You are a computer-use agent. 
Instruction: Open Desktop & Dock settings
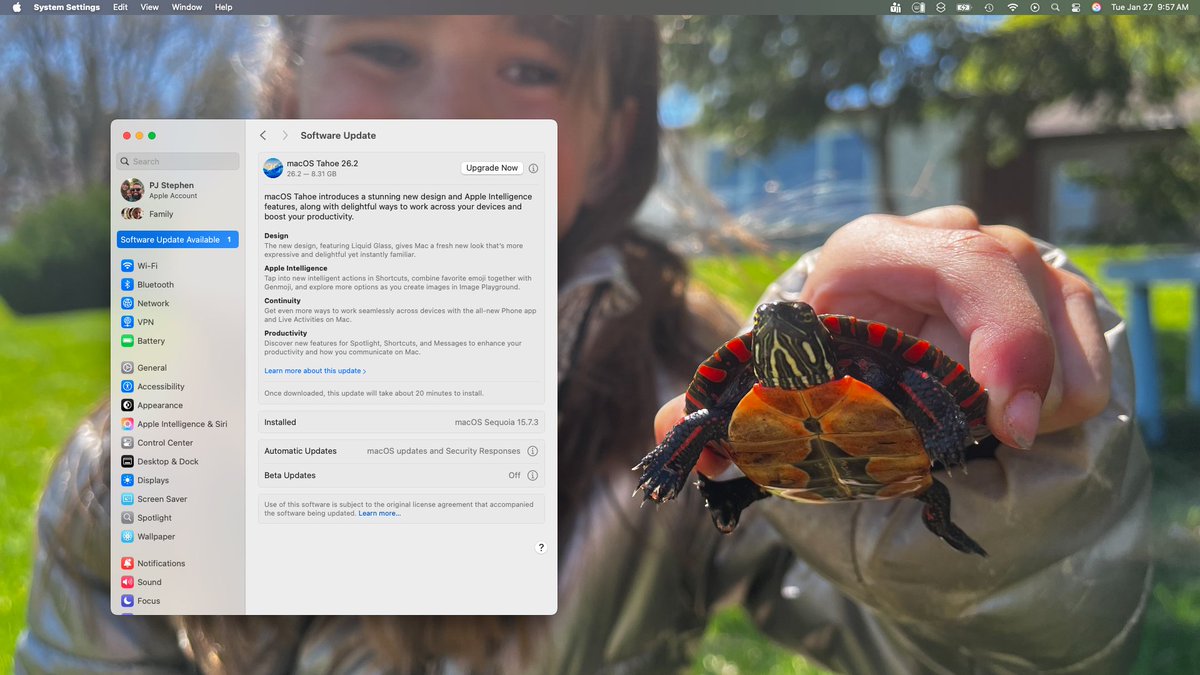click(178, 462)
